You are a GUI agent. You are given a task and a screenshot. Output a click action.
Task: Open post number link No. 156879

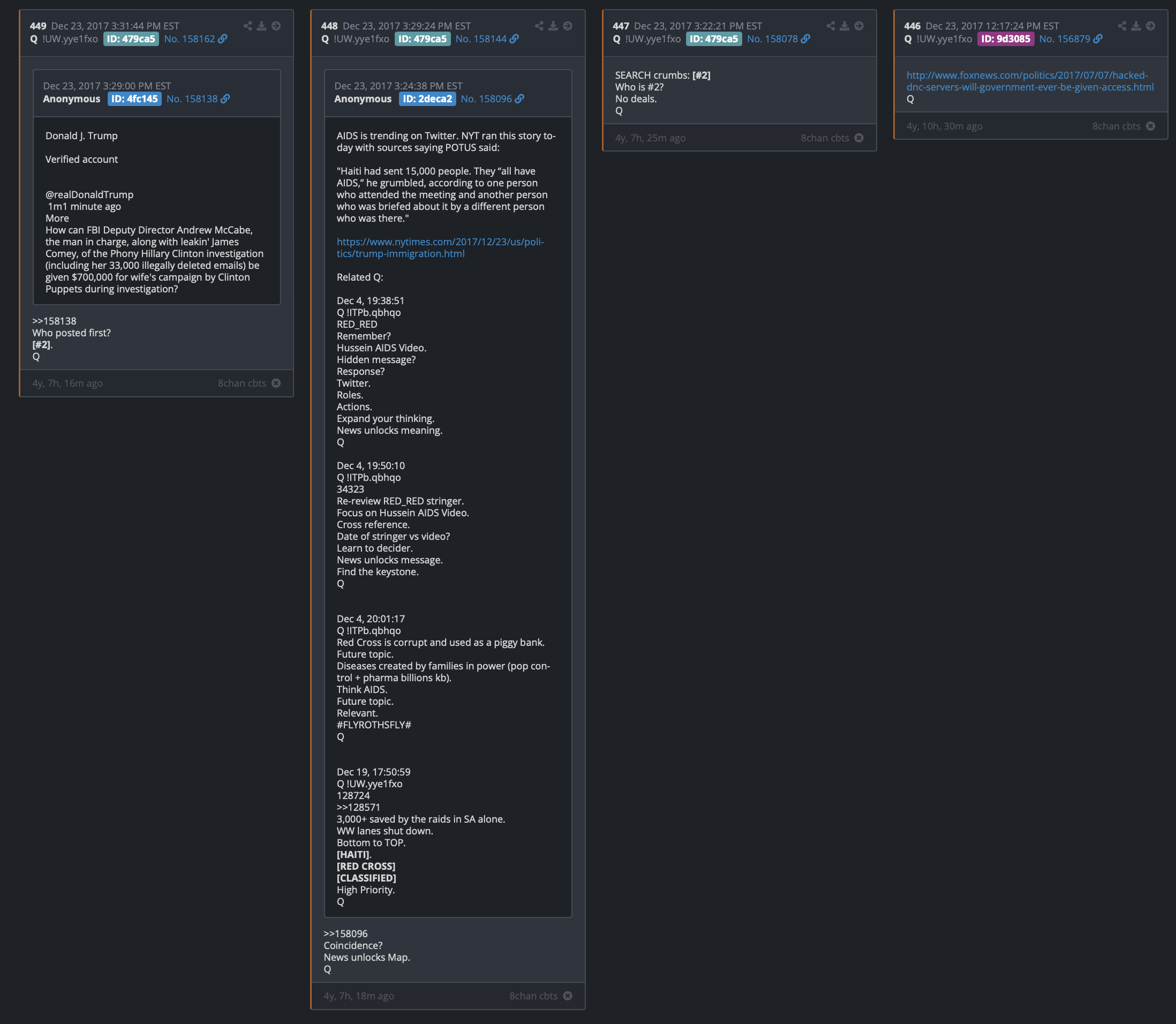1065,39
